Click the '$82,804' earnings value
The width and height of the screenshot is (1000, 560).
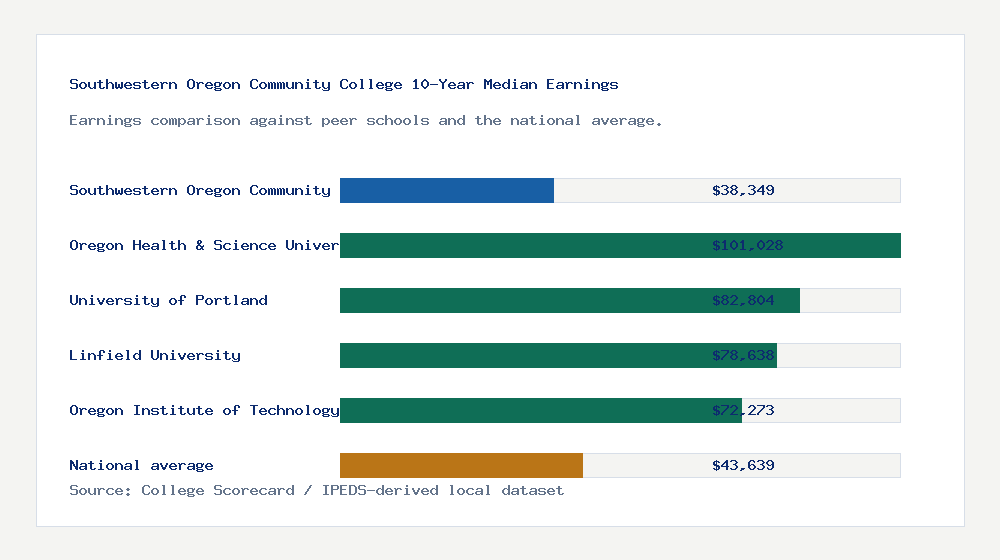tap(744, 300)
